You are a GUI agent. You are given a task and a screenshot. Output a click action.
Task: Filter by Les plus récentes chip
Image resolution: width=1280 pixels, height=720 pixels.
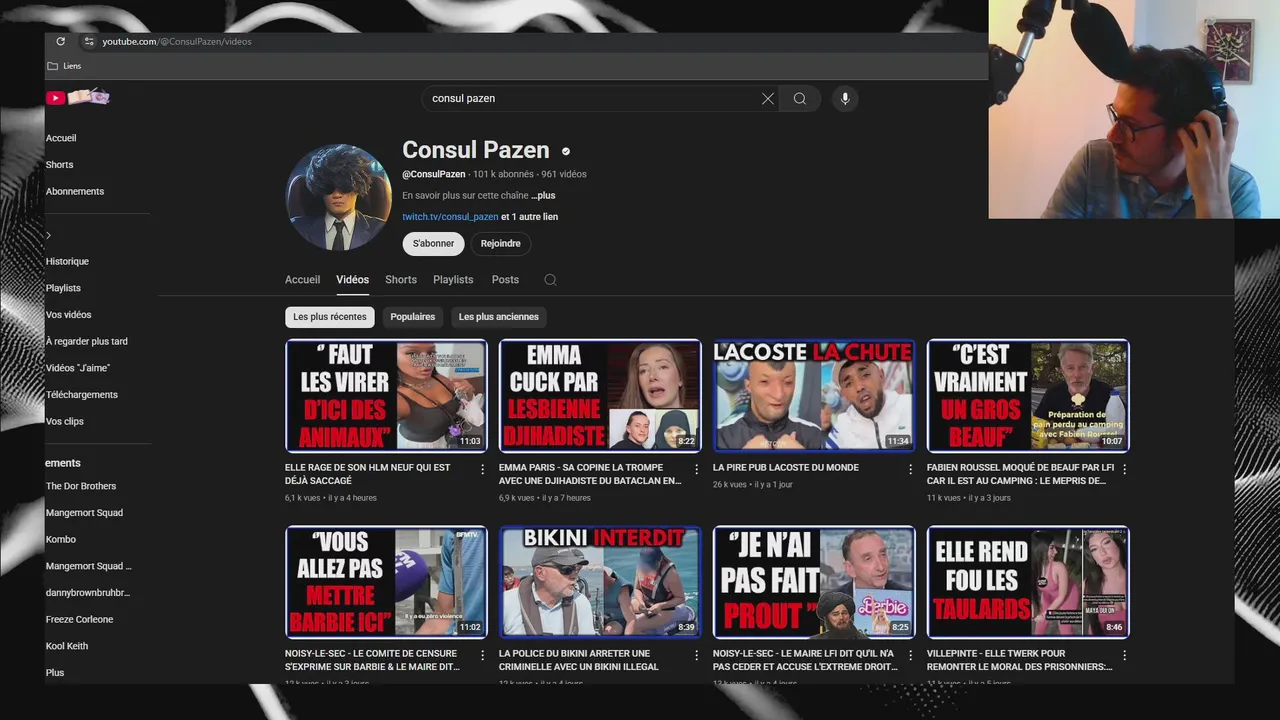pyautogui.click(x=330, y=317)
